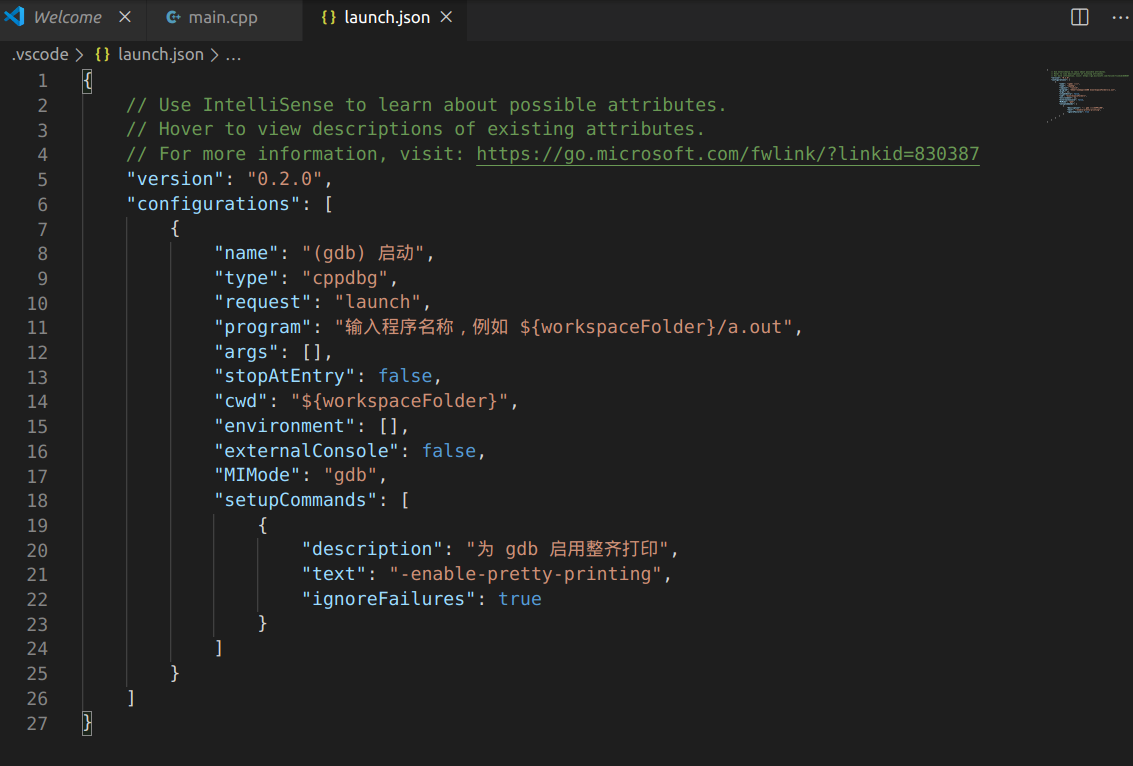Click the braces icon on launch.json tab

click(328, 17)
